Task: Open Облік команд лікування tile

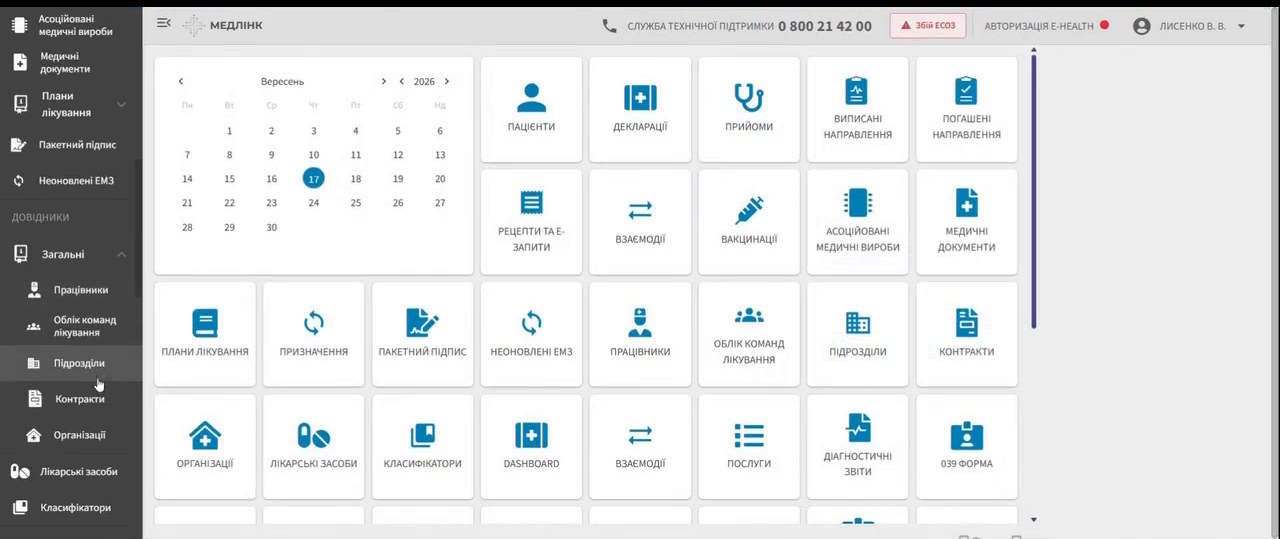Action: 749,334
